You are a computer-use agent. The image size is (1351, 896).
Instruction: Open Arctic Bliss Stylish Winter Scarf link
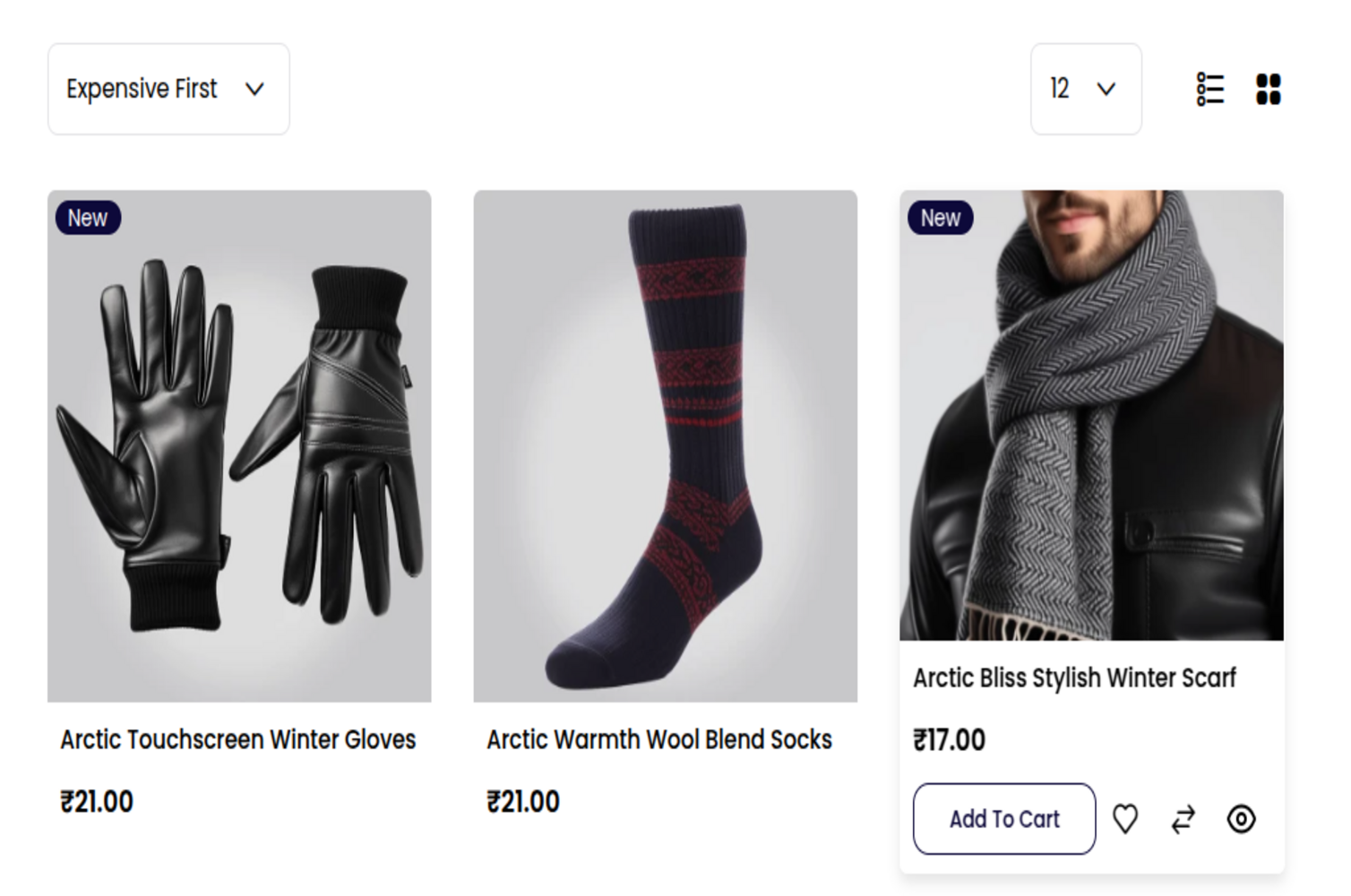pos(1074,678)
